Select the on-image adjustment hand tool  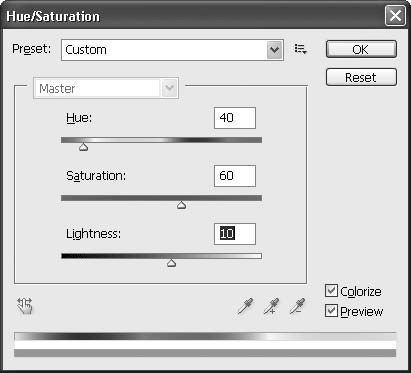click(x=25, y=306)
